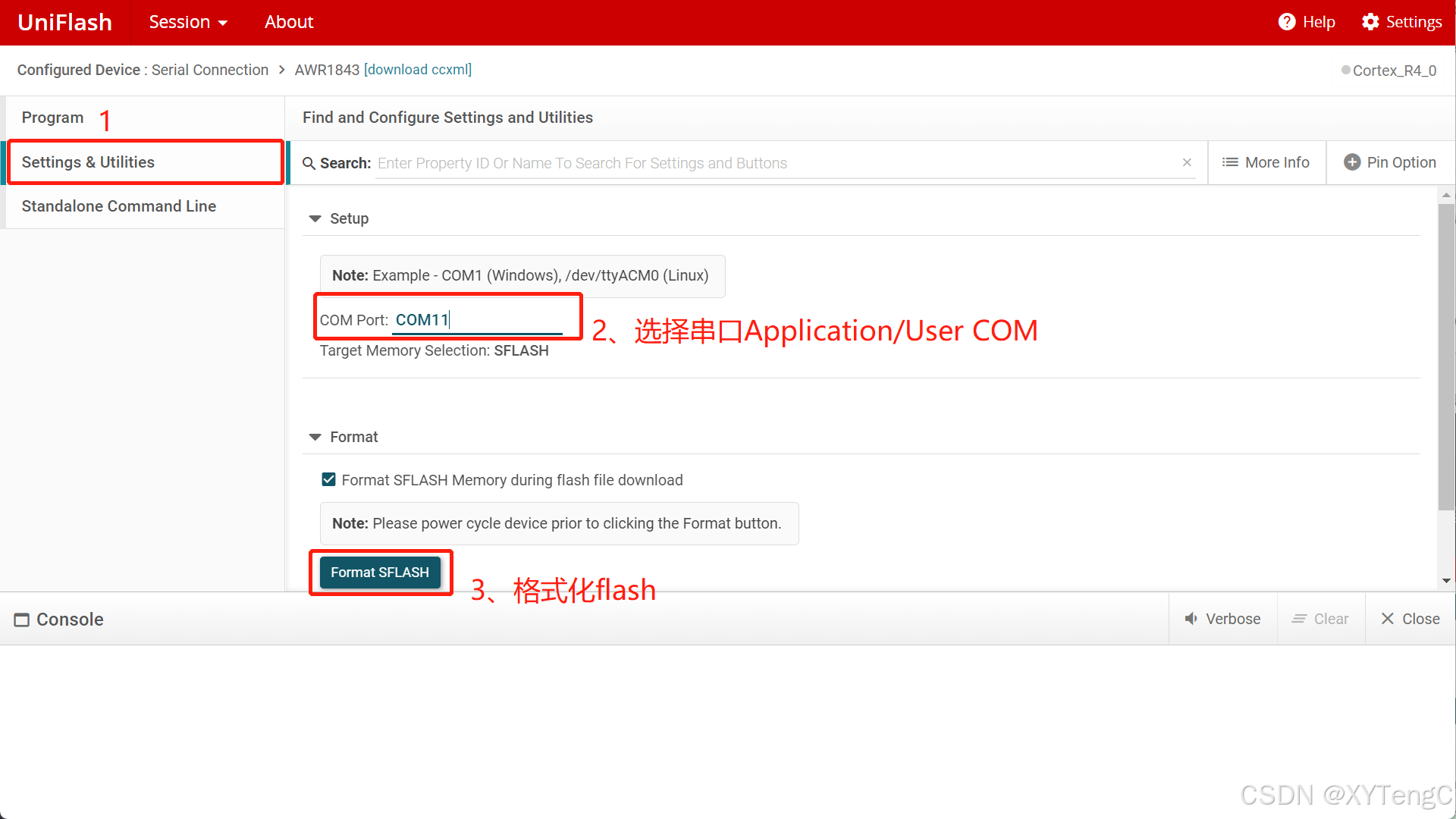This screenshot has width=1456, height=819.
Task: Click the vertical scrollbar down arrow
Action: tap(1446, 581)
